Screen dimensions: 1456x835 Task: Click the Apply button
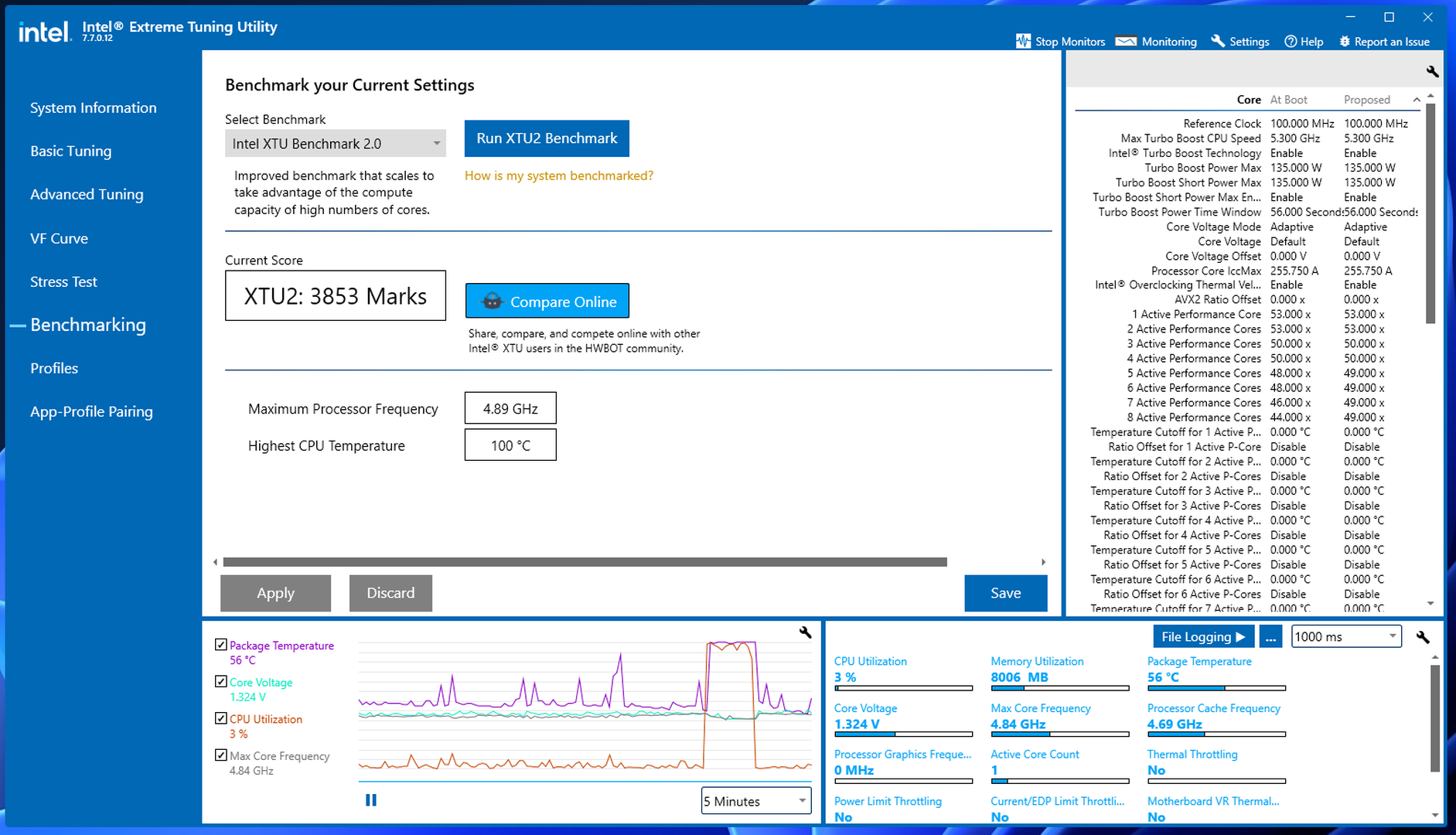point(275,593)
